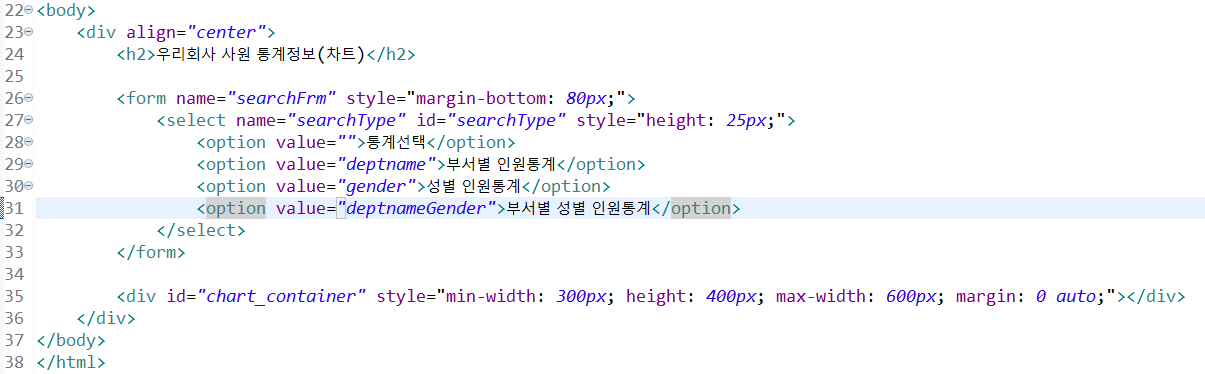This screenshot has height=374, width=1205.
Task: Collapse the body tag fold on line 22
Action: [28, 10]
